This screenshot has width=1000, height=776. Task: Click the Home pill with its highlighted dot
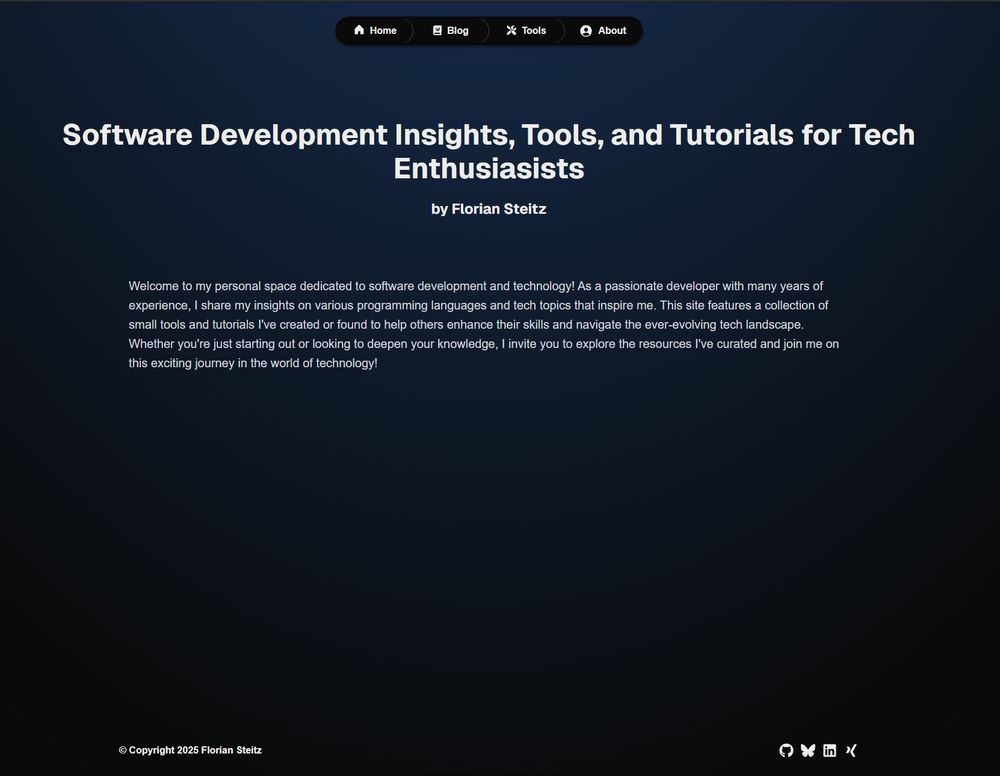(x=375, y=30)
